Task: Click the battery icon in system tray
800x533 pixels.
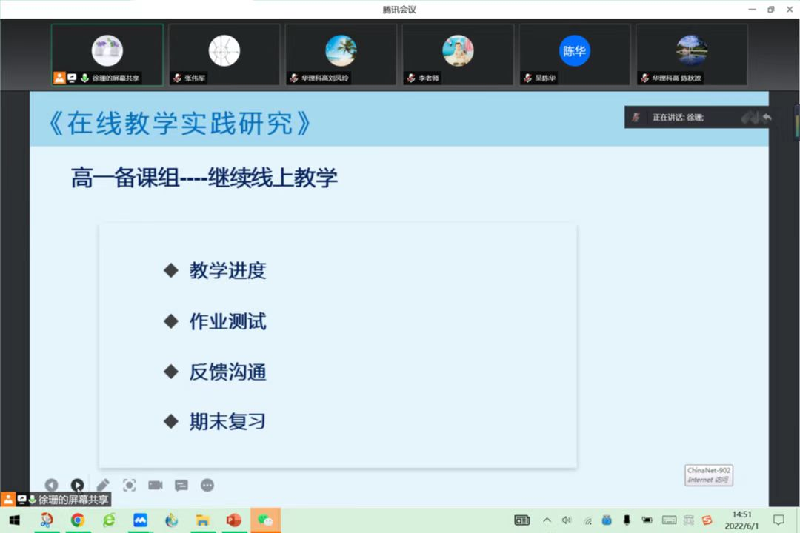Action: pos(647,520)
